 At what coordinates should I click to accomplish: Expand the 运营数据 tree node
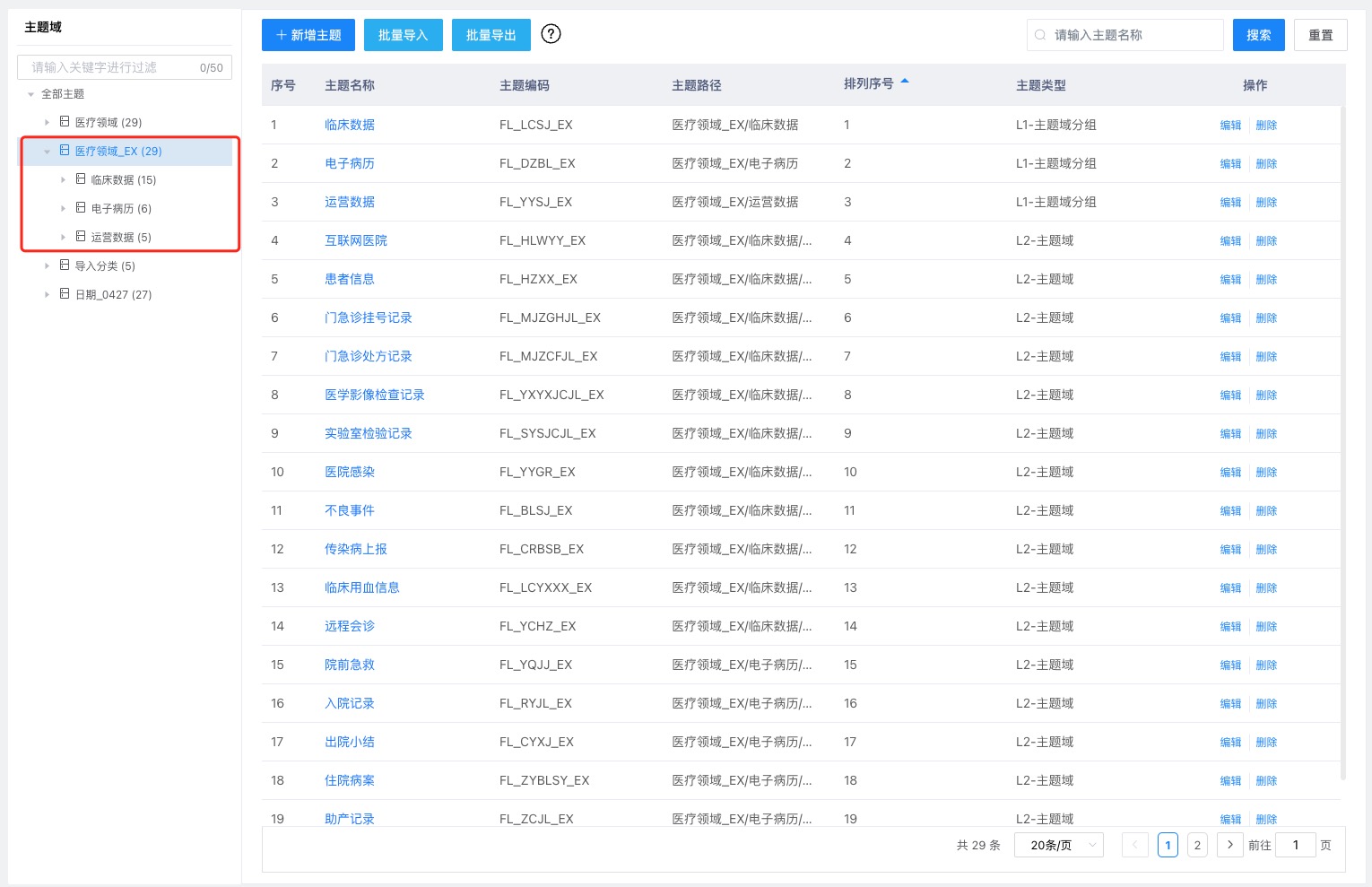64,237
